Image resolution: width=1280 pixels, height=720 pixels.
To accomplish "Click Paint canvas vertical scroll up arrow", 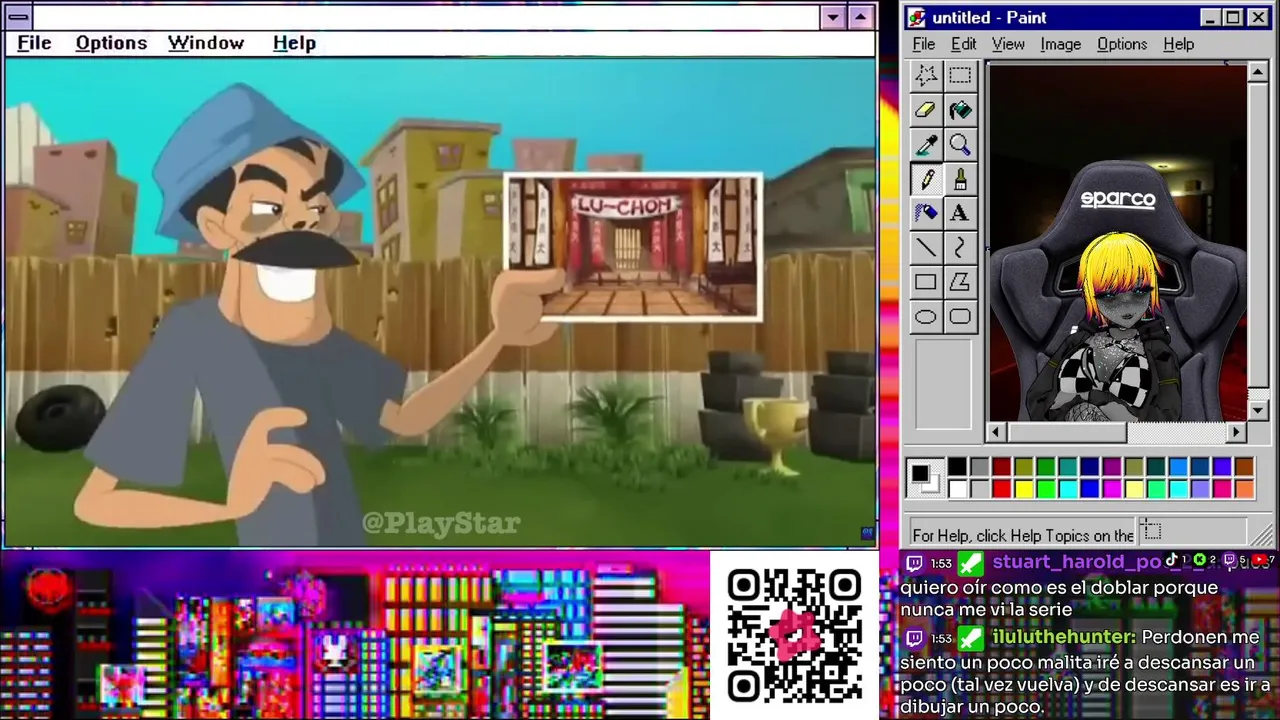I will [1258, 72].
